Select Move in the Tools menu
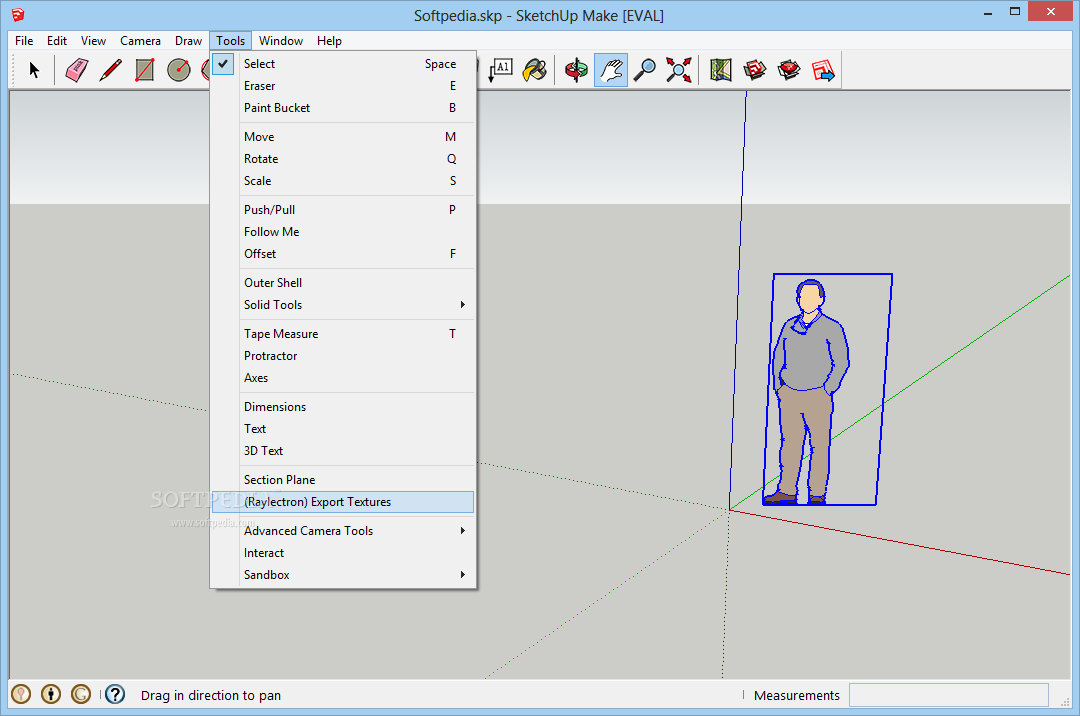1080x716 pixels. (343, 137)
